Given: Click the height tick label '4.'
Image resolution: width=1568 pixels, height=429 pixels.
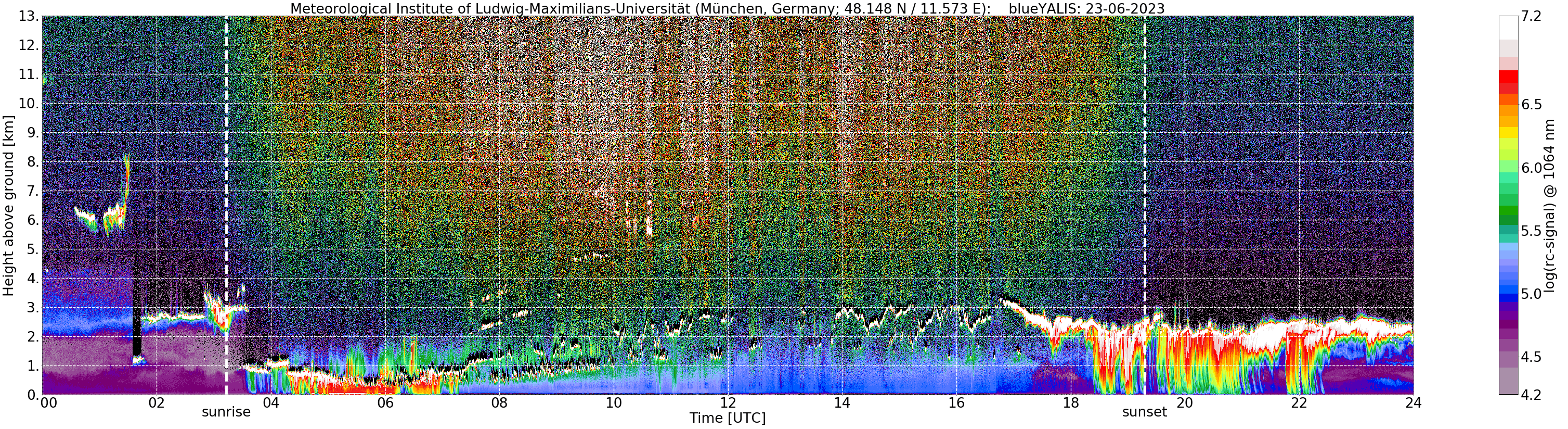Looking at the screenshot, I should 33,279.
